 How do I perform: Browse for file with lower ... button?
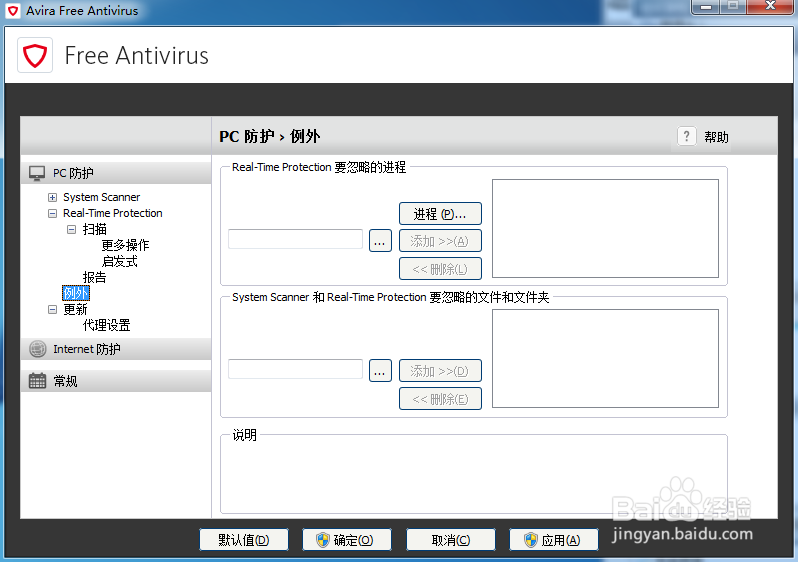(380, 371)
